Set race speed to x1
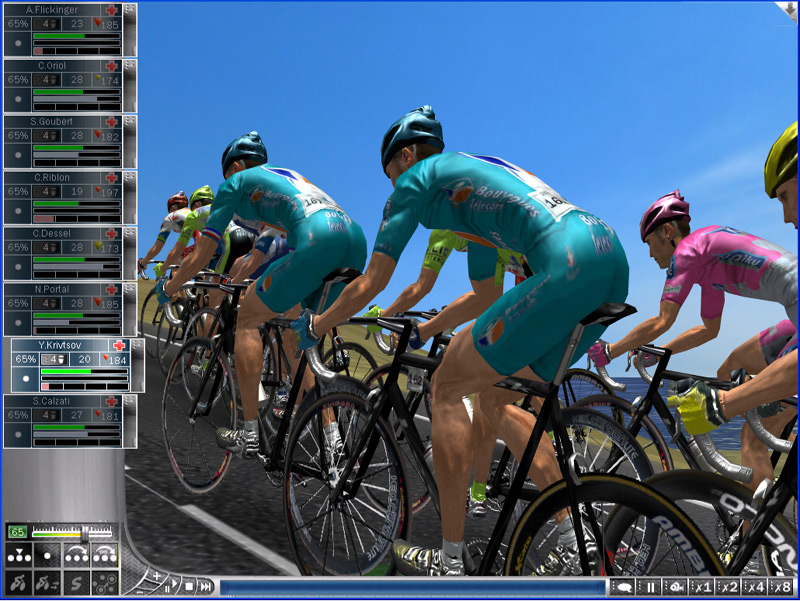Screen dimensions: 800x601 (703, 588)
